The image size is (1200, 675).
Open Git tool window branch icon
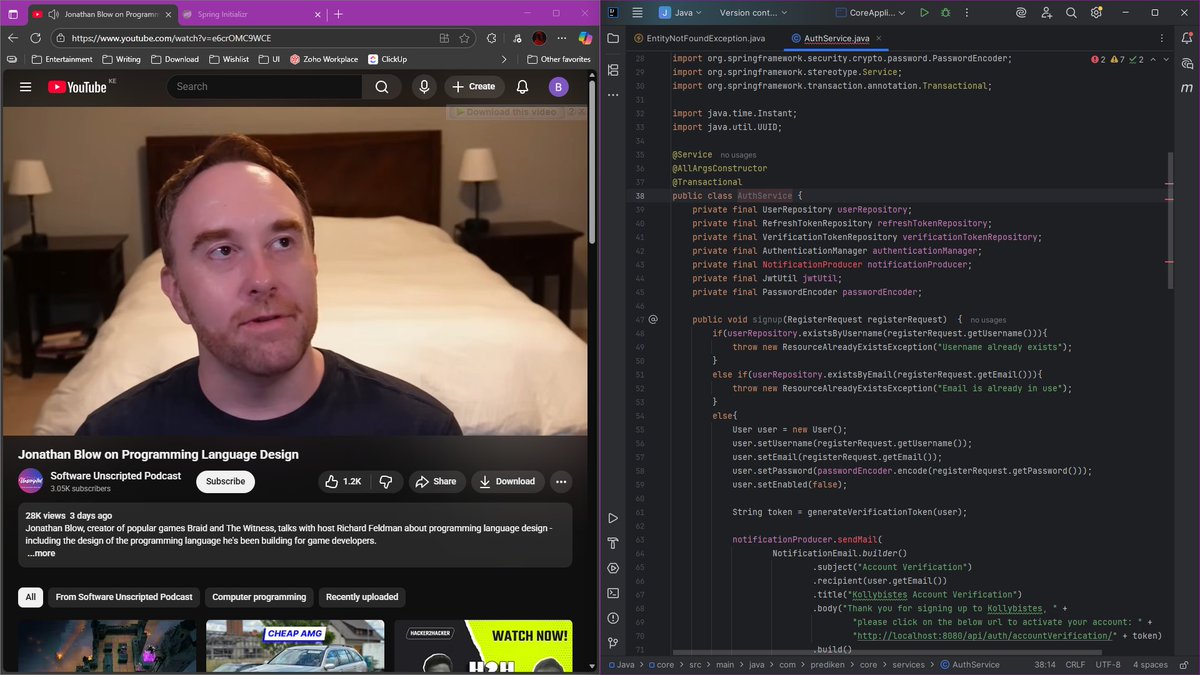click(x=613, y=643)
